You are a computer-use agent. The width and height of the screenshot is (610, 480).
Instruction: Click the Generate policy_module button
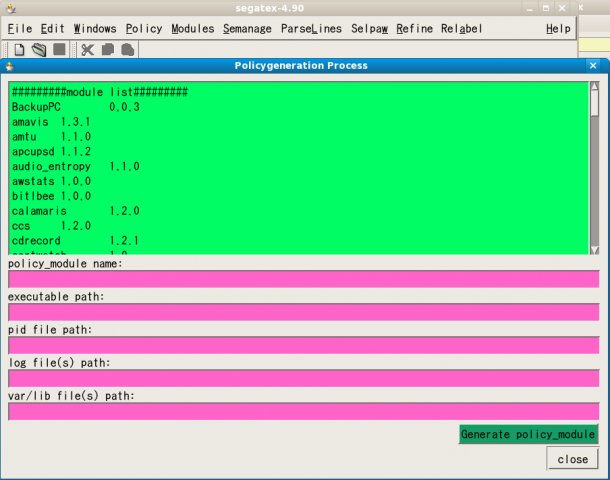click(528, 434)
